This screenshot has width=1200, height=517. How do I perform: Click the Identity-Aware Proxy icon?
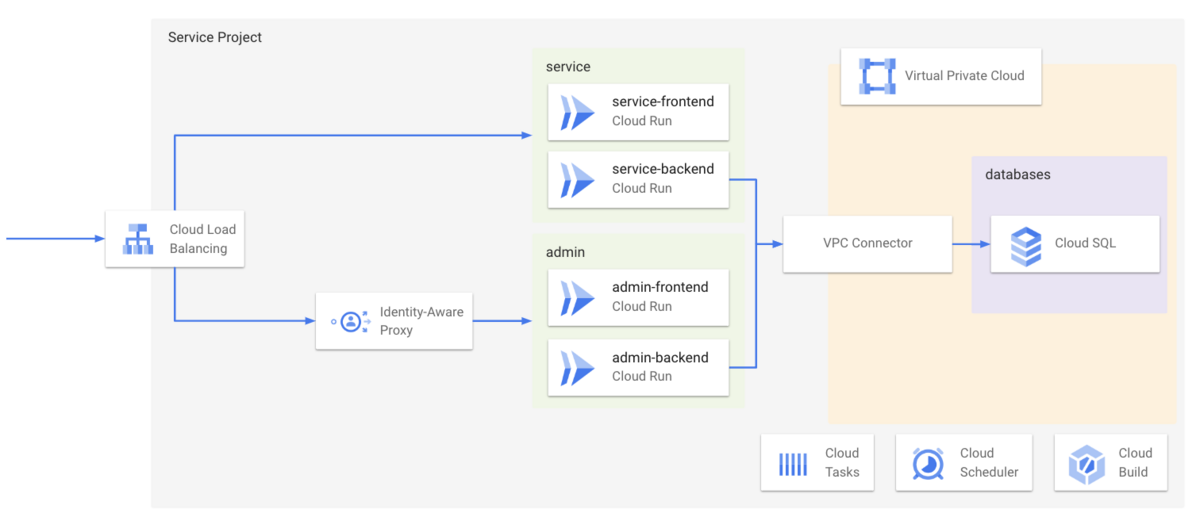tap(351, 321)
